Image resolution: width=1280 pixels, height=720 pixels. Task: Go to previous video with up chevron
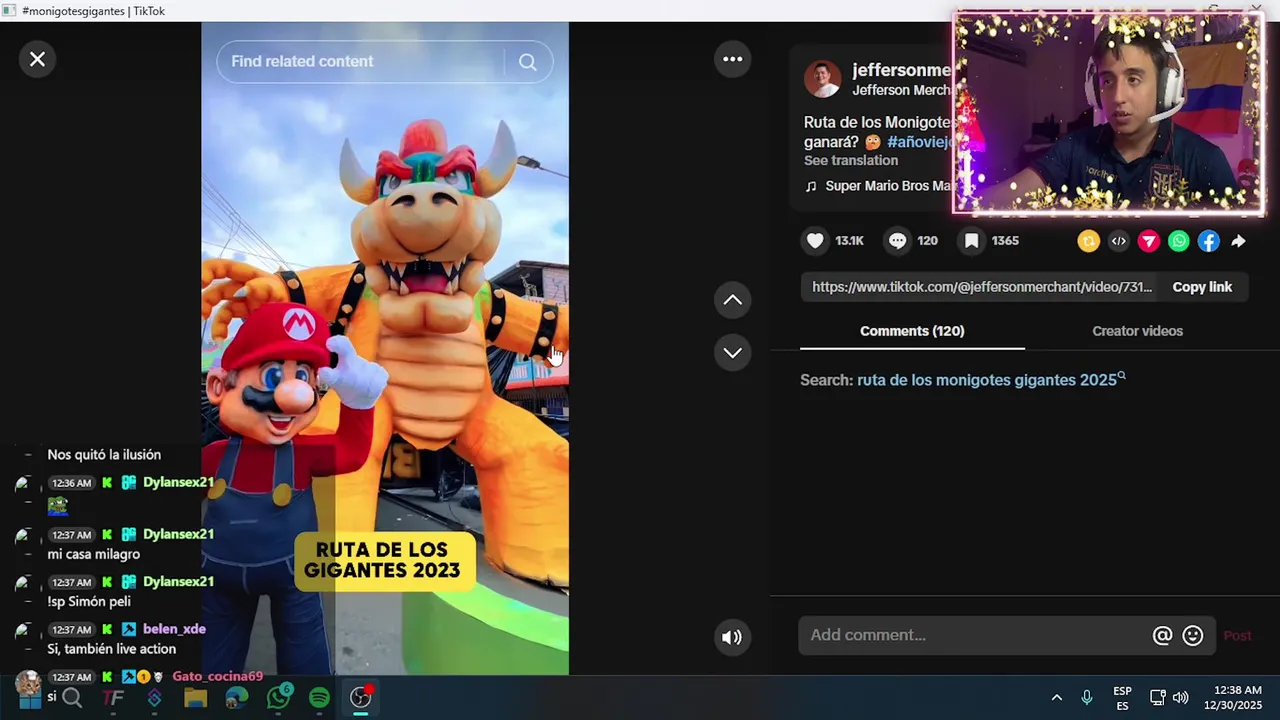click(732, 300)
